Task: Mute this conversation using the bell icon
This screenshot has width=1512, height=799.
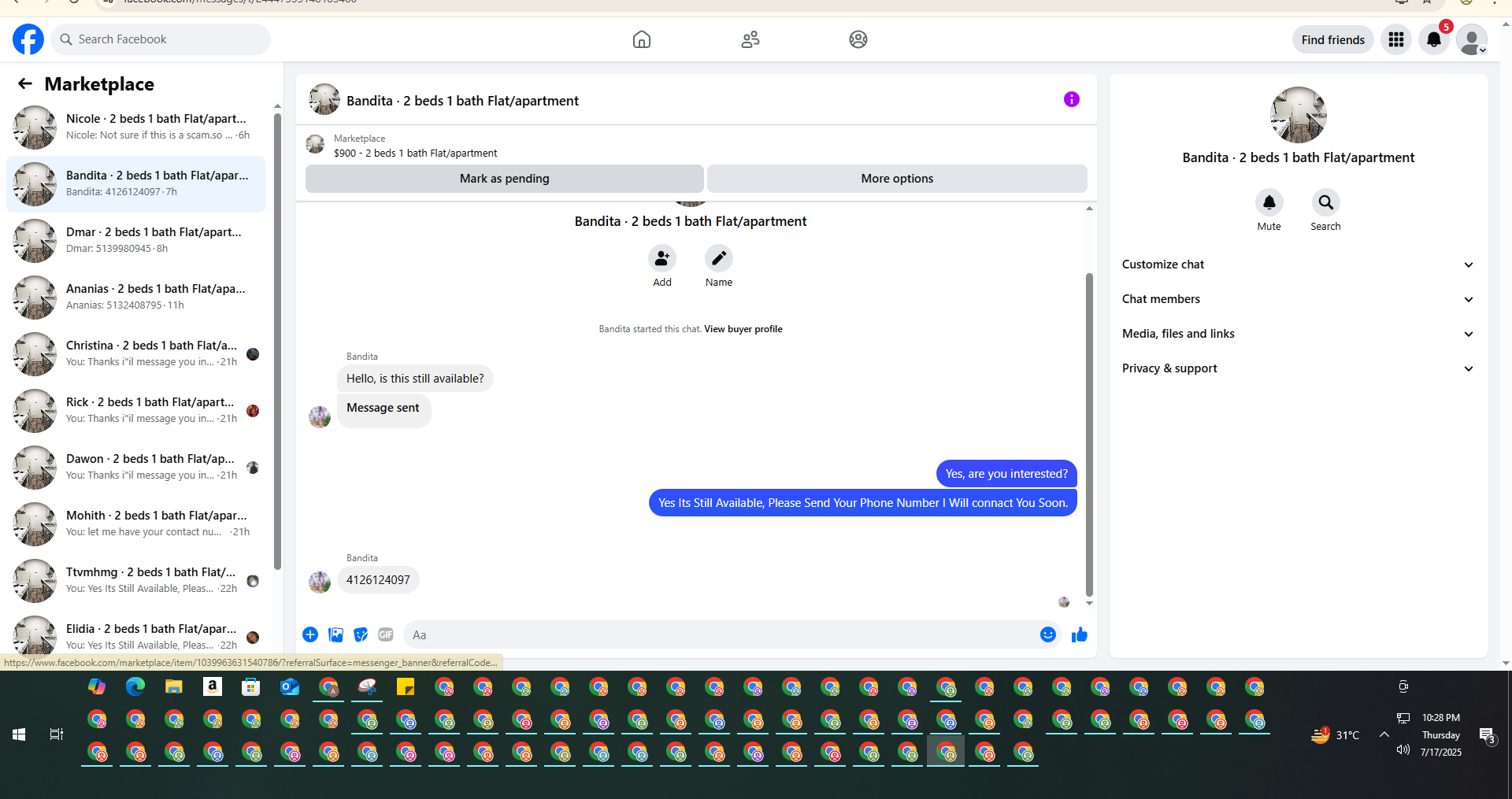Action: click(1269, 202)
